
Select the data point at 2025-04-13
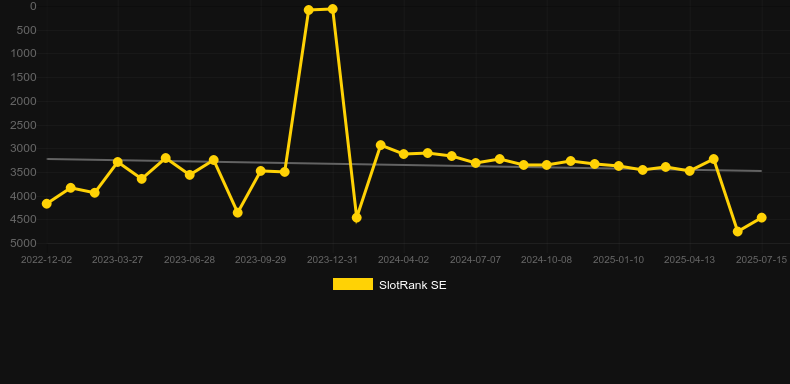[x=690, y=171]
